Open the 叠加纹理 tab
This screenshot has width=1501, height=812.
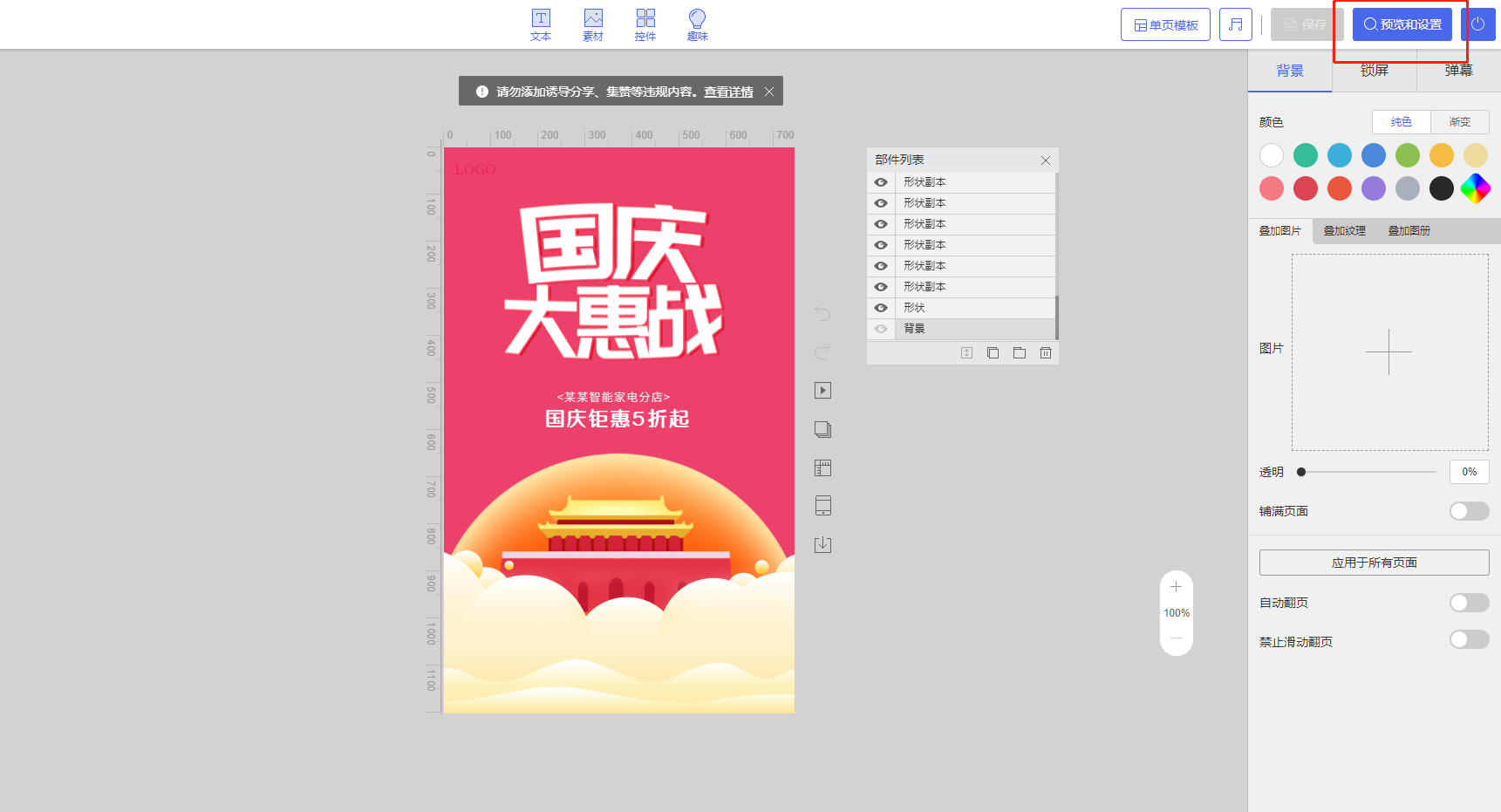tap(1344, 231)
